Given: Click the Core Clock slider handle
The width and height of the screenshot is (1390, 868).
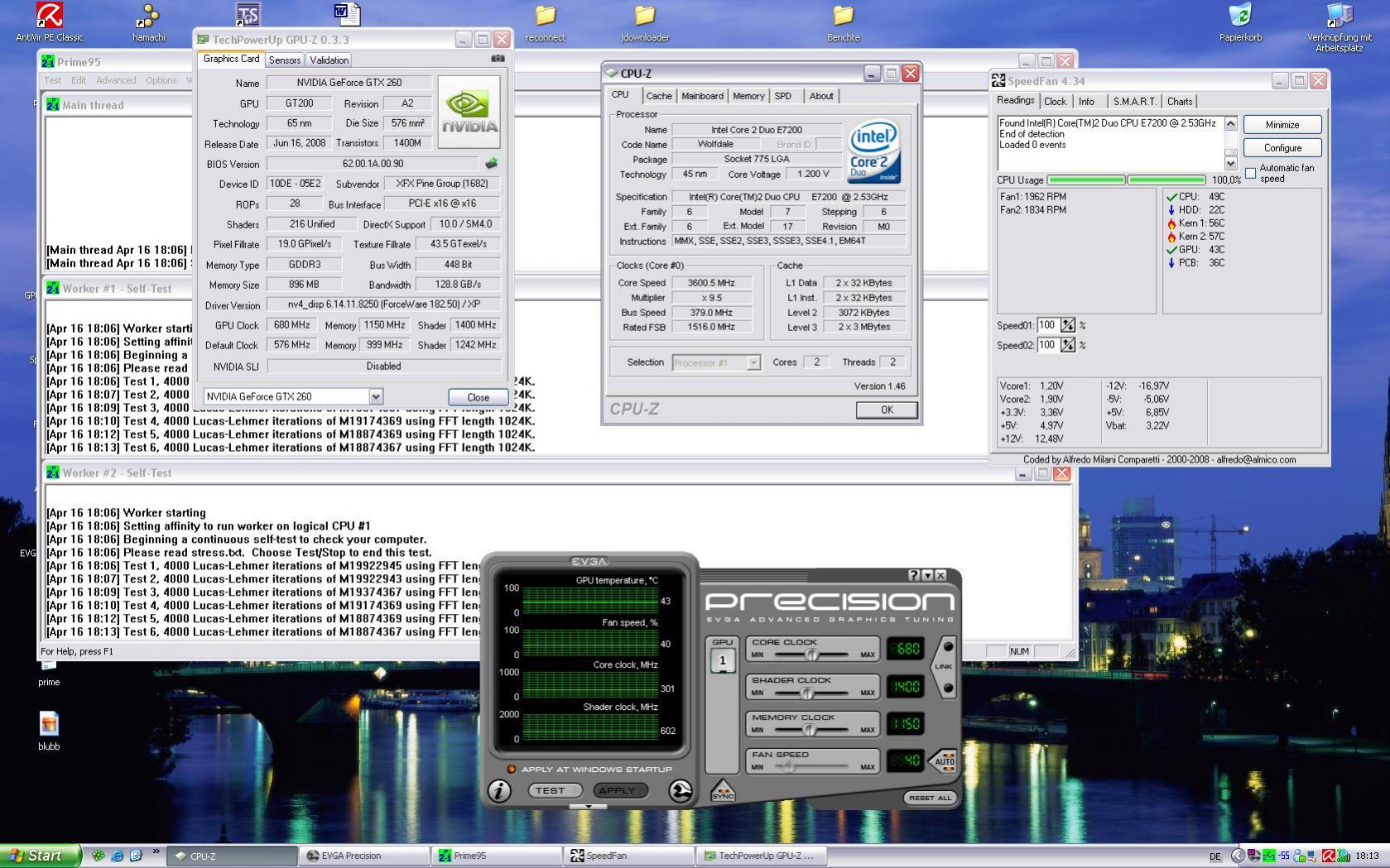Looking at the screenshot, I should tap(811, 655).
